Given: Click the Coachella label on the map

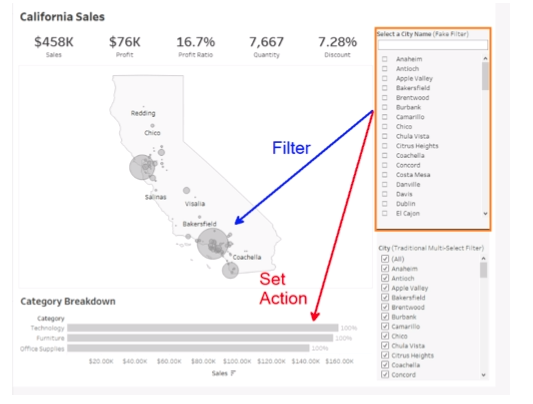Looking at the screenshot, I should [247, 257].
